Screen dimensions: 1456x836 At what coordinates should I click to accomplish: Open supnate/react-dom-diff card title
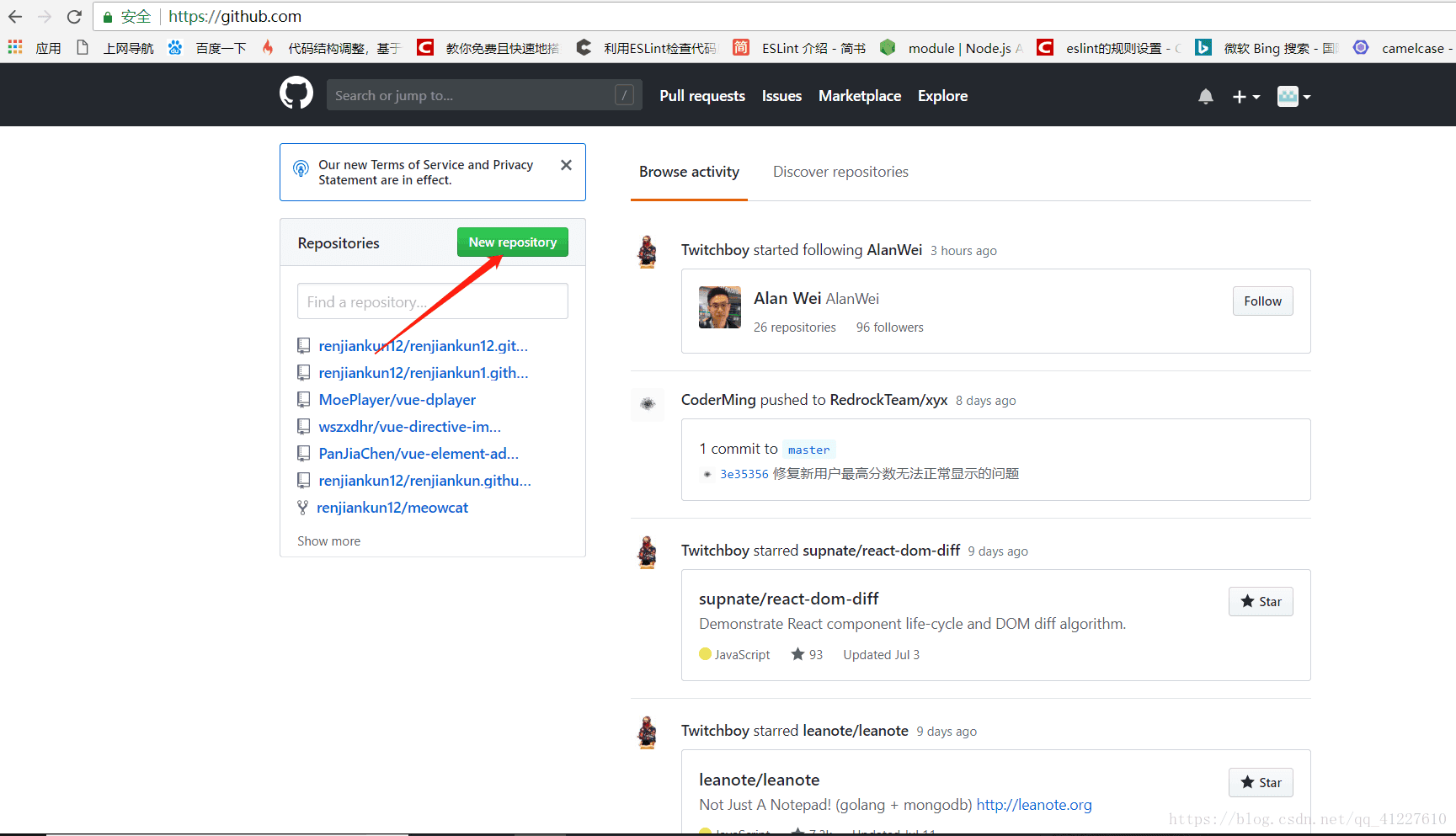[x=789, y=599]
